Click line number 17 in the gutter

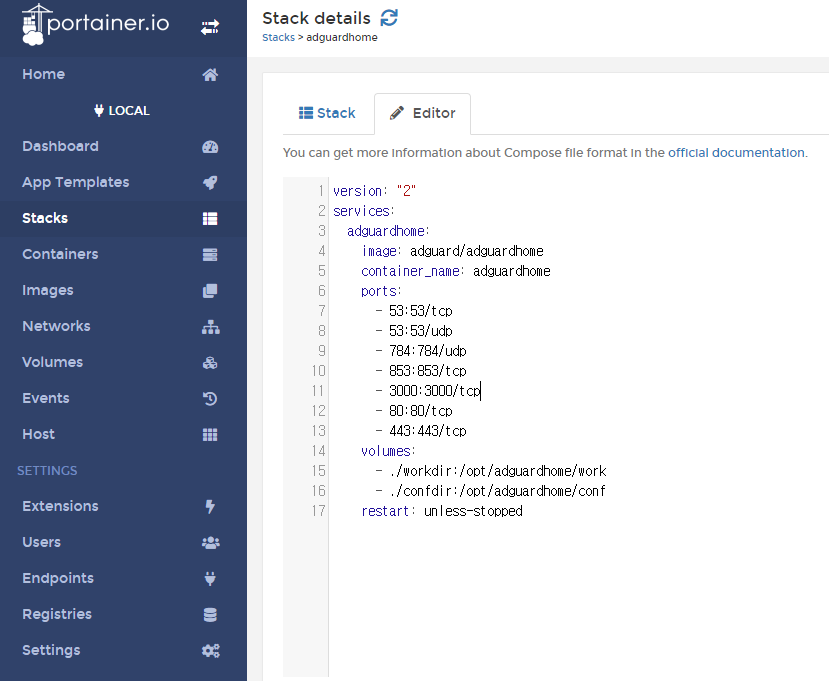(318, 511)
